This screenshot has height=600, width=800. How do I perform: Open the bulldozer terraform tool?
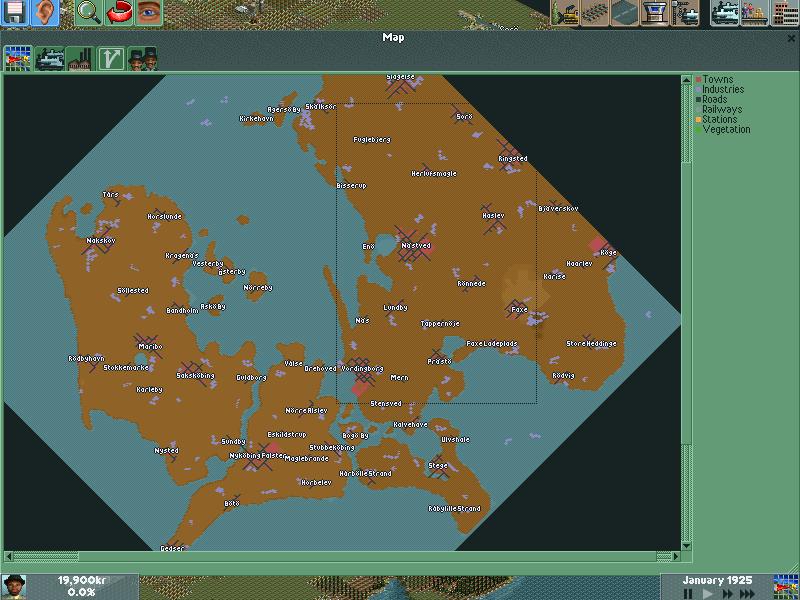click(565, 12)
